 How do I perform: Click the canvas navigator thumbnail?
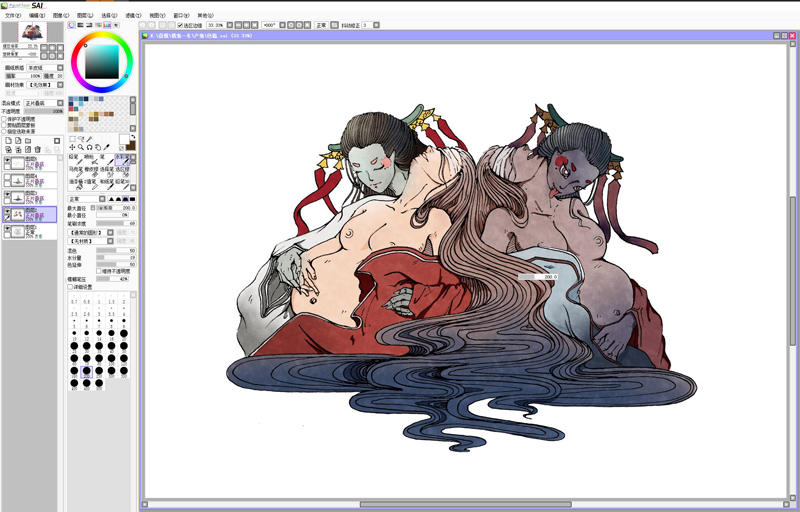point(33,32)
